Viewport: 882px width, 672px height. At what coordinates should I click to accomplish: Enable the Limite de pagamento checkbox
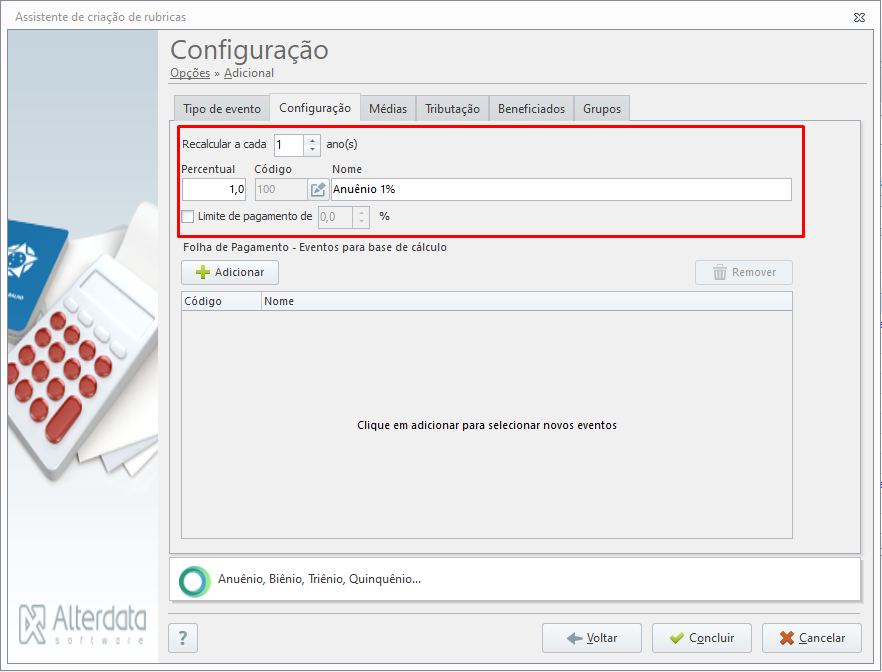(x=188, y=217)
